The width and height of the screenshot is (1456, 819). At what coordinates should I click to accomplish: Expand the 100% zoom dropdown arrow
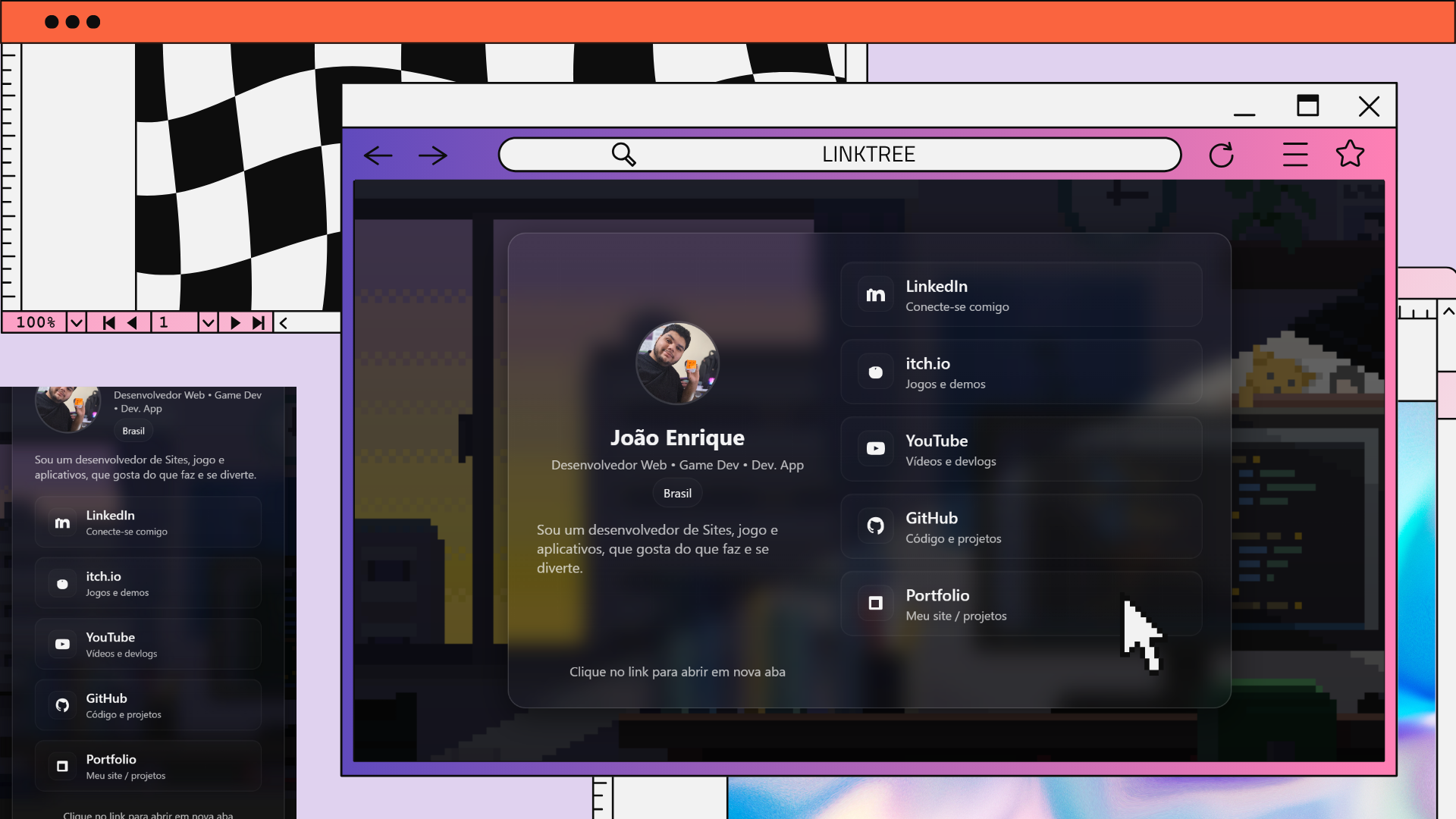(76, 322)
